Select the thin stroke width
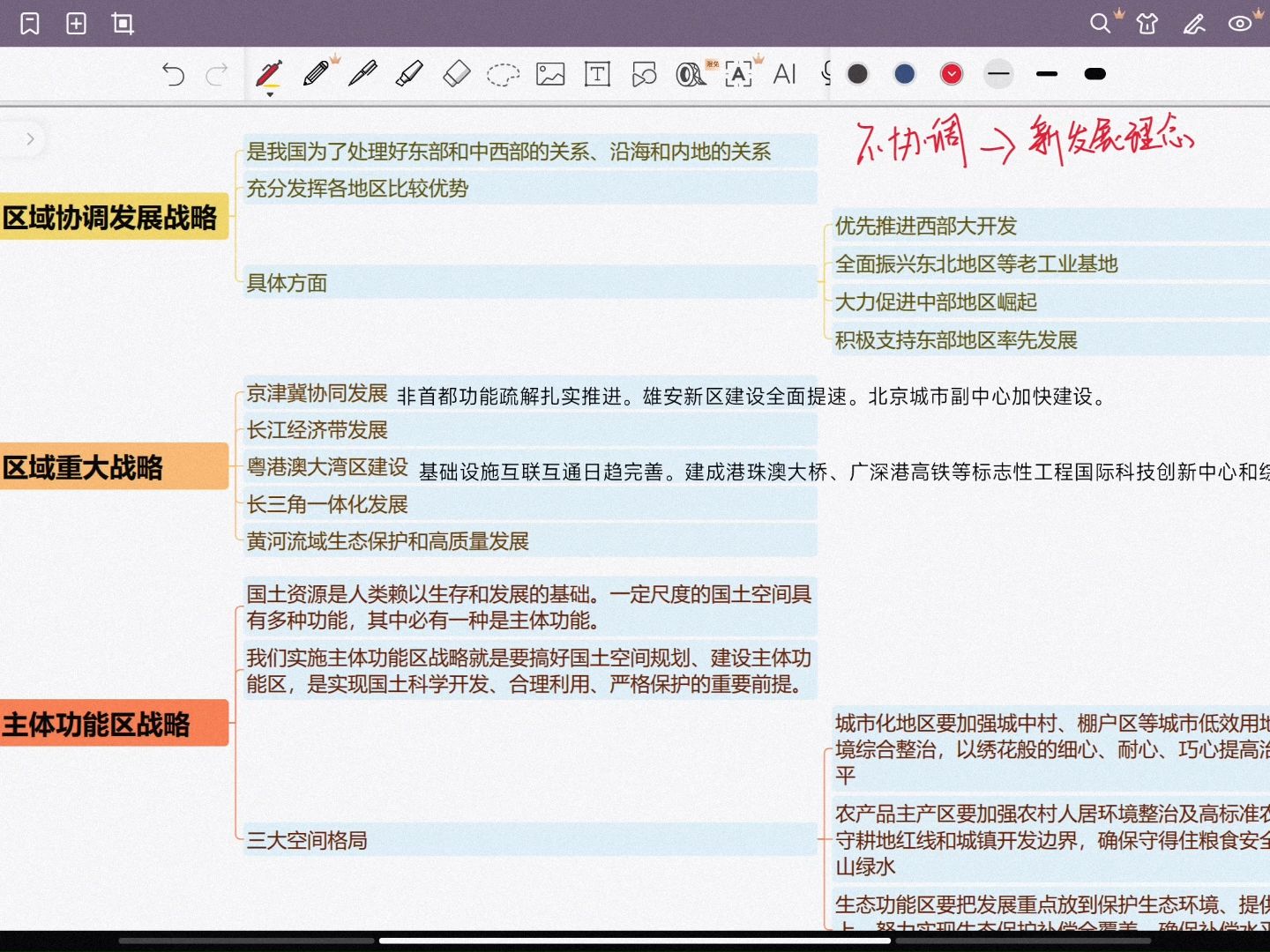Image resolution: width=1270 pixels, height=952 pixels. [x=998, y=74]
